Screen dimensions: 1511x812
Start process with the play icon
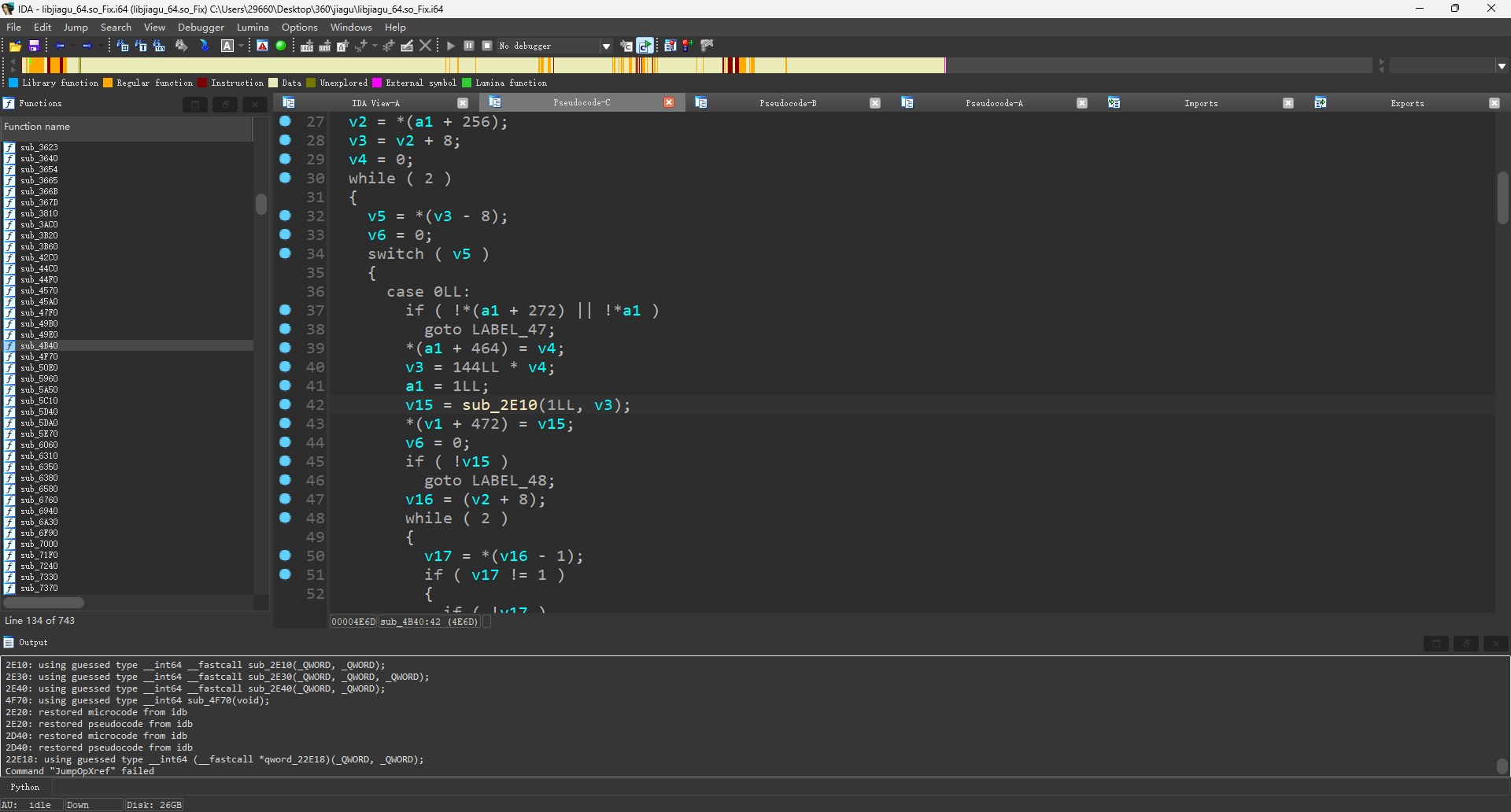click(x=451, y=46)
